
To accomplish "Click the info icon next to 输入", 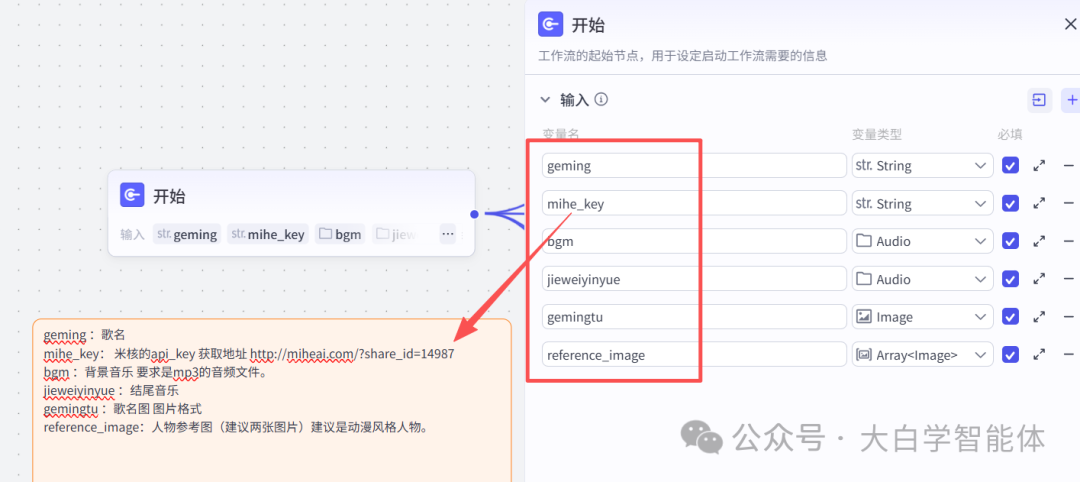I will (x=601, y=100).
